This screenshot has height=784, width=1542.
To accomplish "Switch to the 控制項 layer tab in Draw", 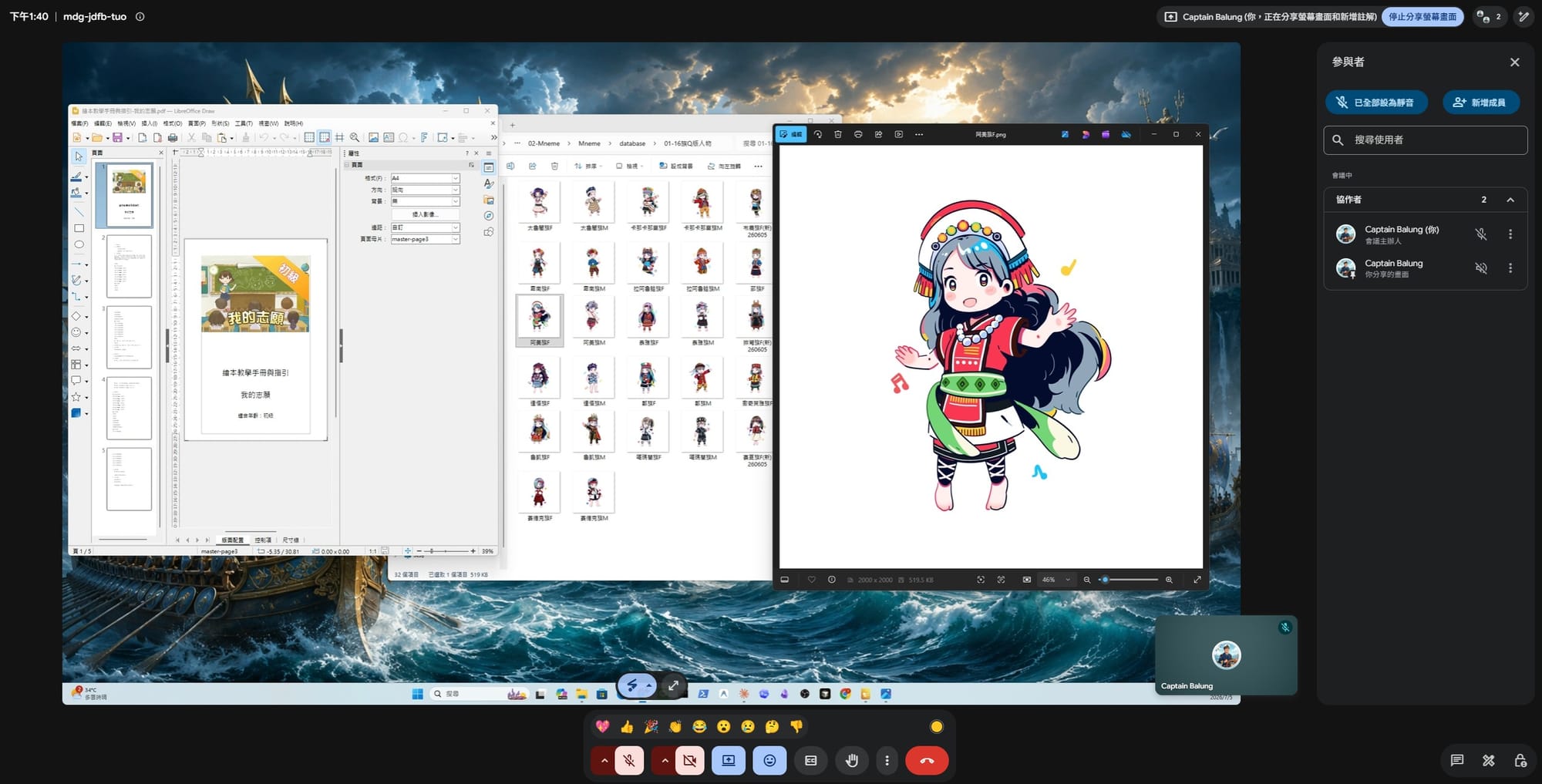I will [x=263, y=540].
